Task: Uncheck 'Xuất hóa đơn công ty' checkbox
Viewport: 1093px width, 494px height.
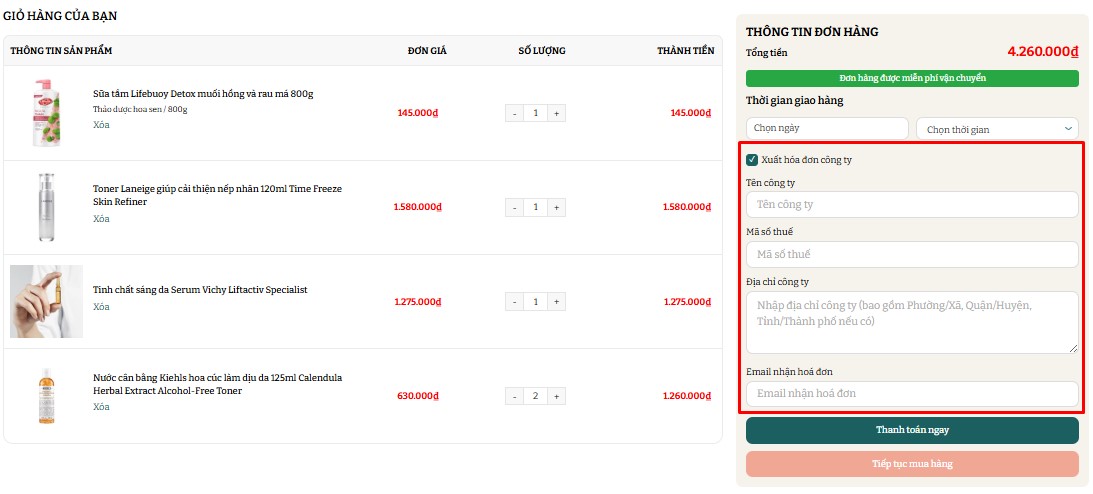Action: (752, 160)
